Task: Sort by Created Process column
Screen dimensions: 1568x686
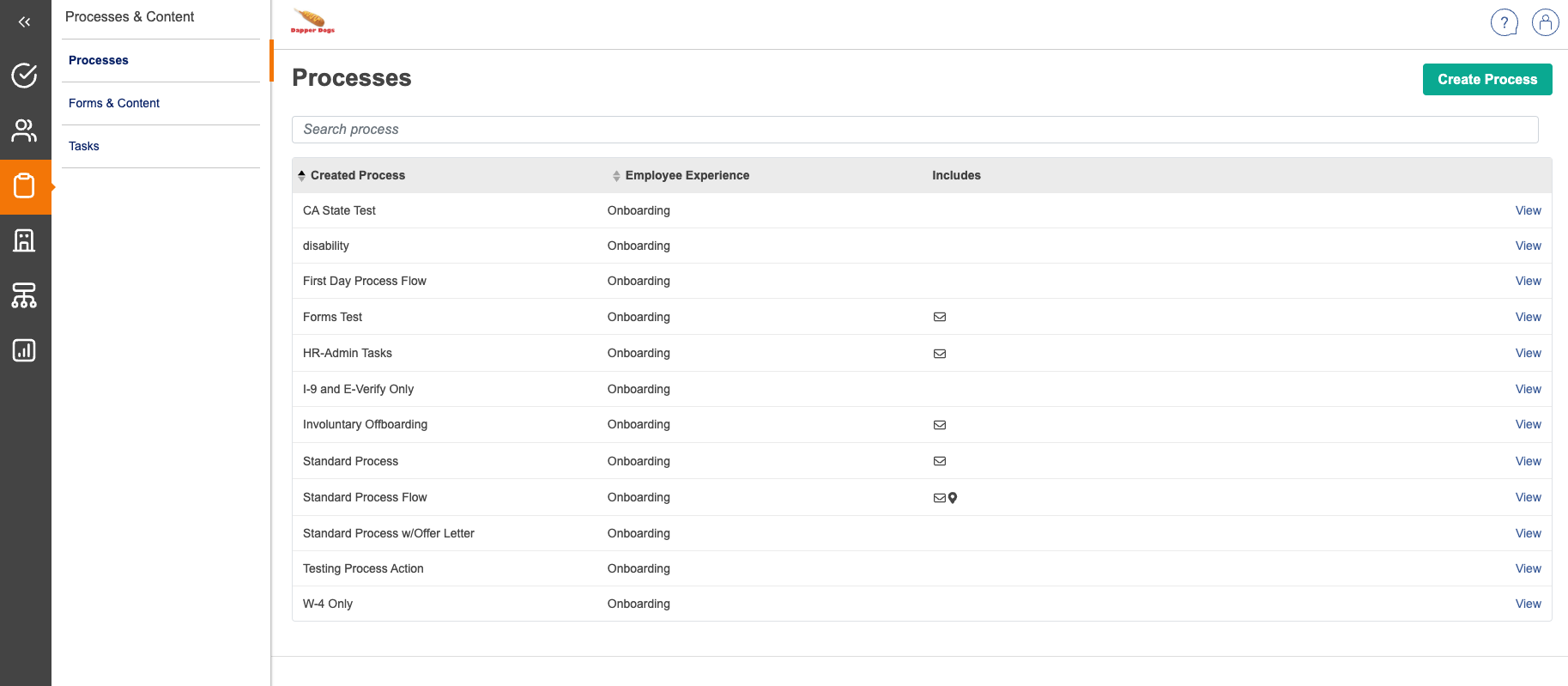Action: click(357, 175)
